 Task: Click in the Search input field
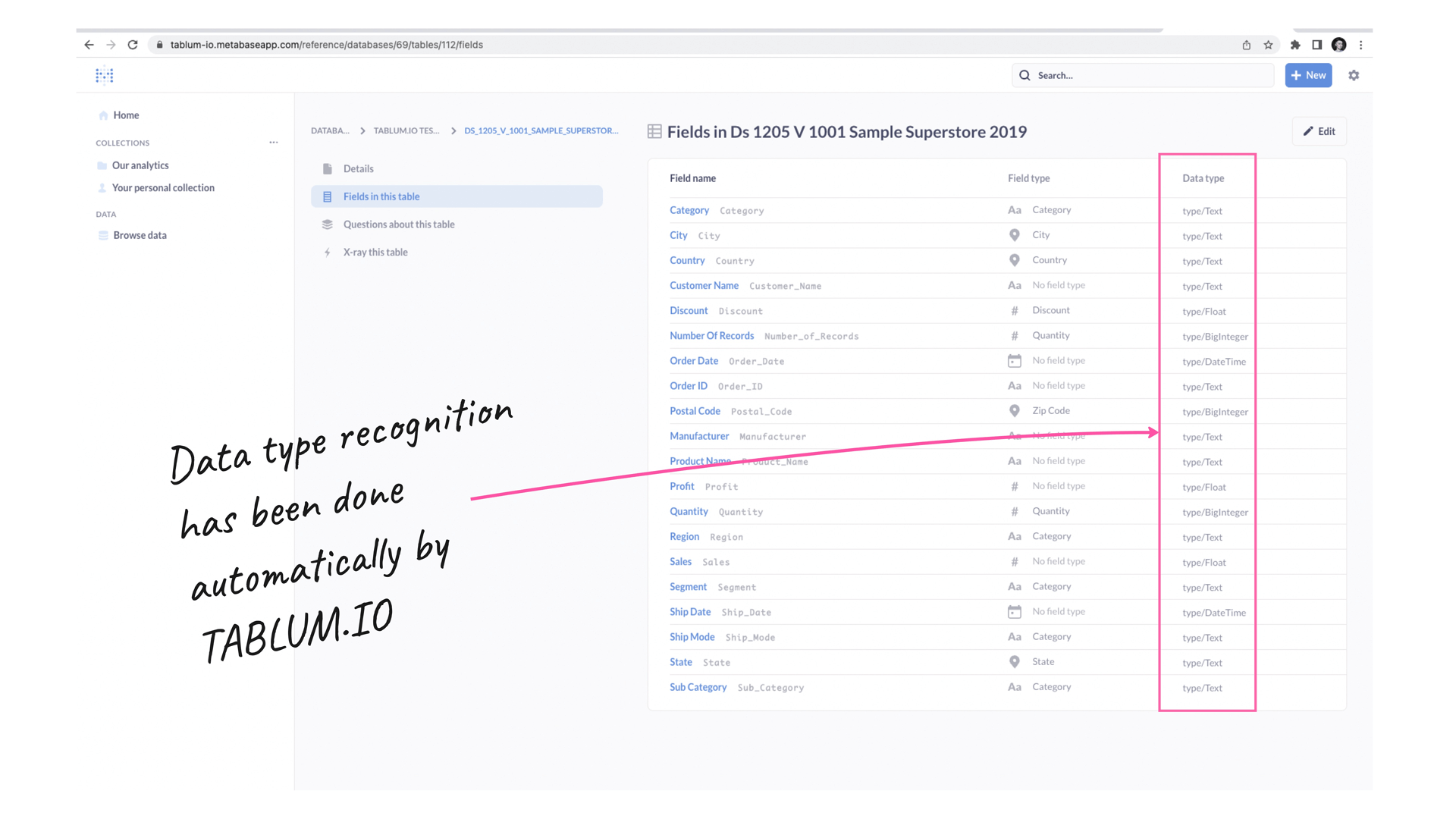click(x=1143, y=75)
